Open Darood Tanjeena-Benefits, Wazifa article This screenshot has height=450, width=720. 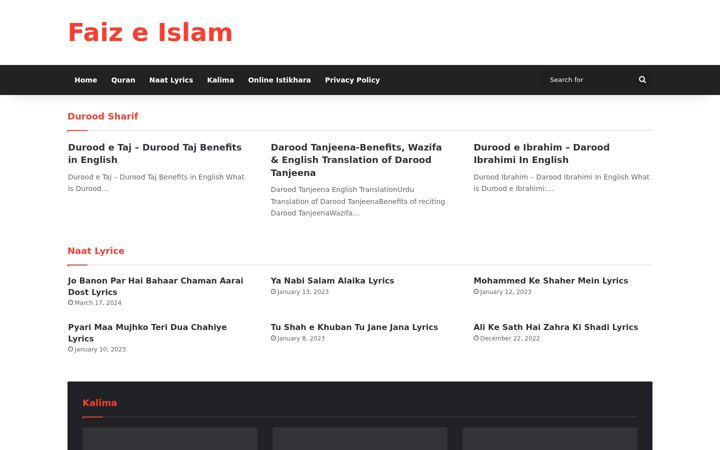[x=356, y=160]
